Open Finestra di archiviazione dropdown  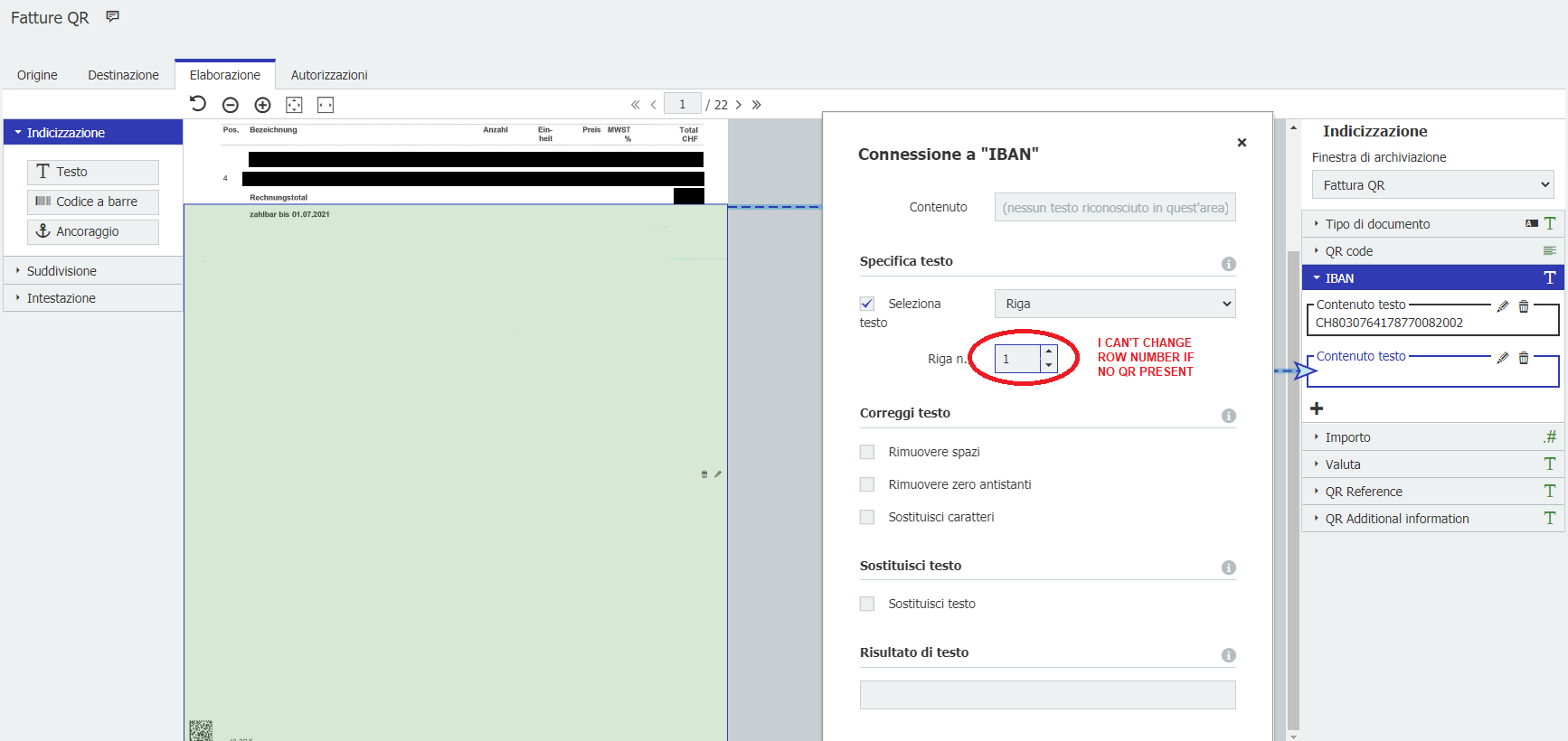tap(1432, 185)
